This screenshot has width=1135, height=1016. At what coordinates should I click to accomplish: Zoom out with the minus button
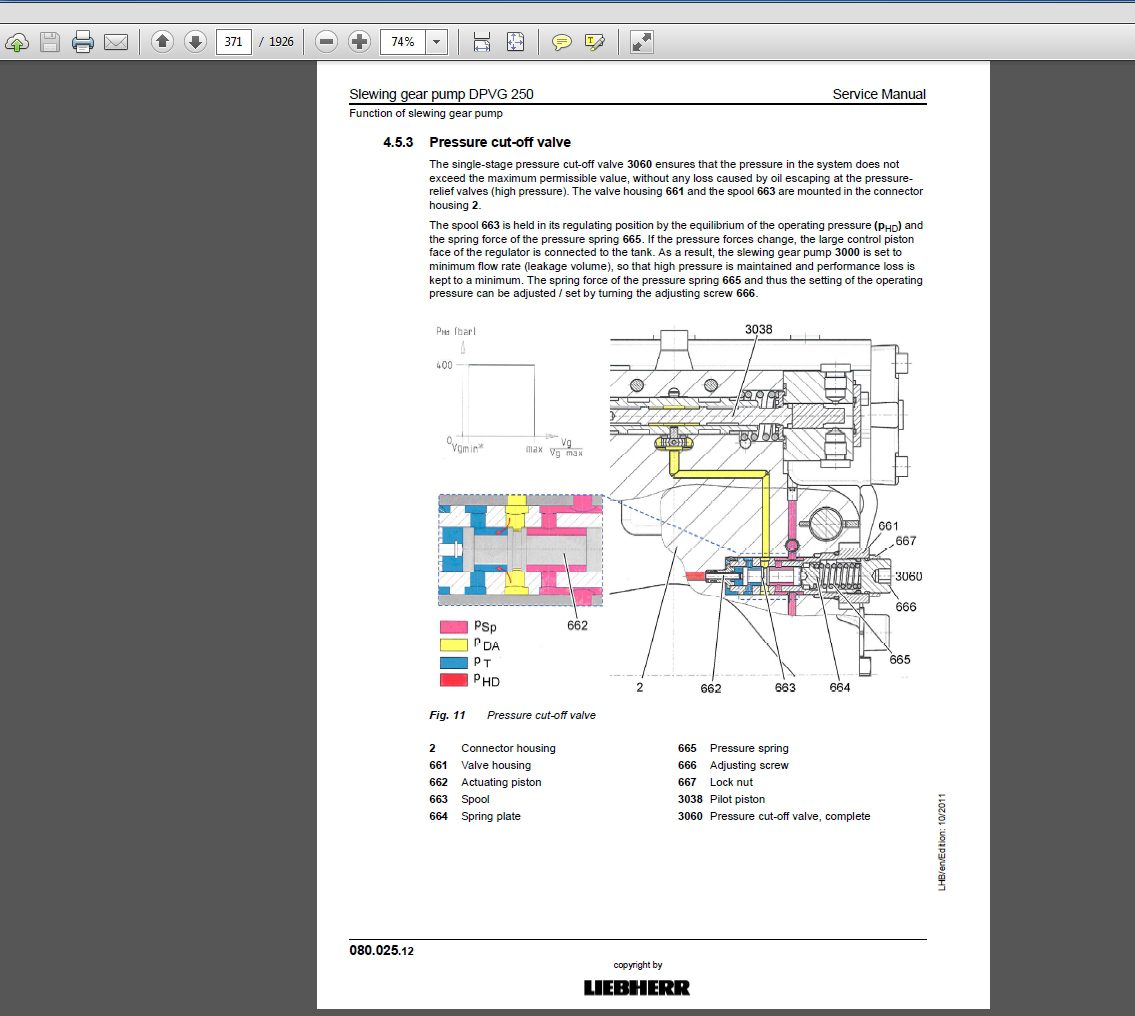click(x=326, y=42)
